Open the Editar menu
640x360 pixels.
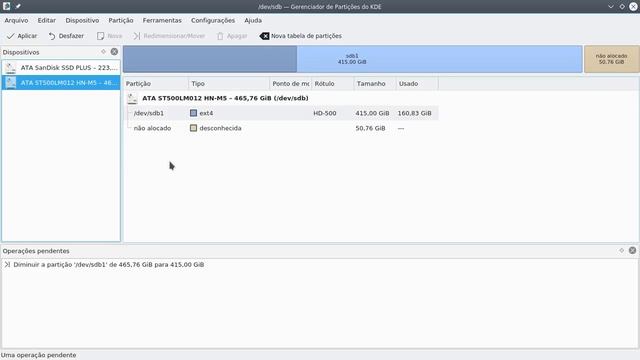click(x=47, y=20)
